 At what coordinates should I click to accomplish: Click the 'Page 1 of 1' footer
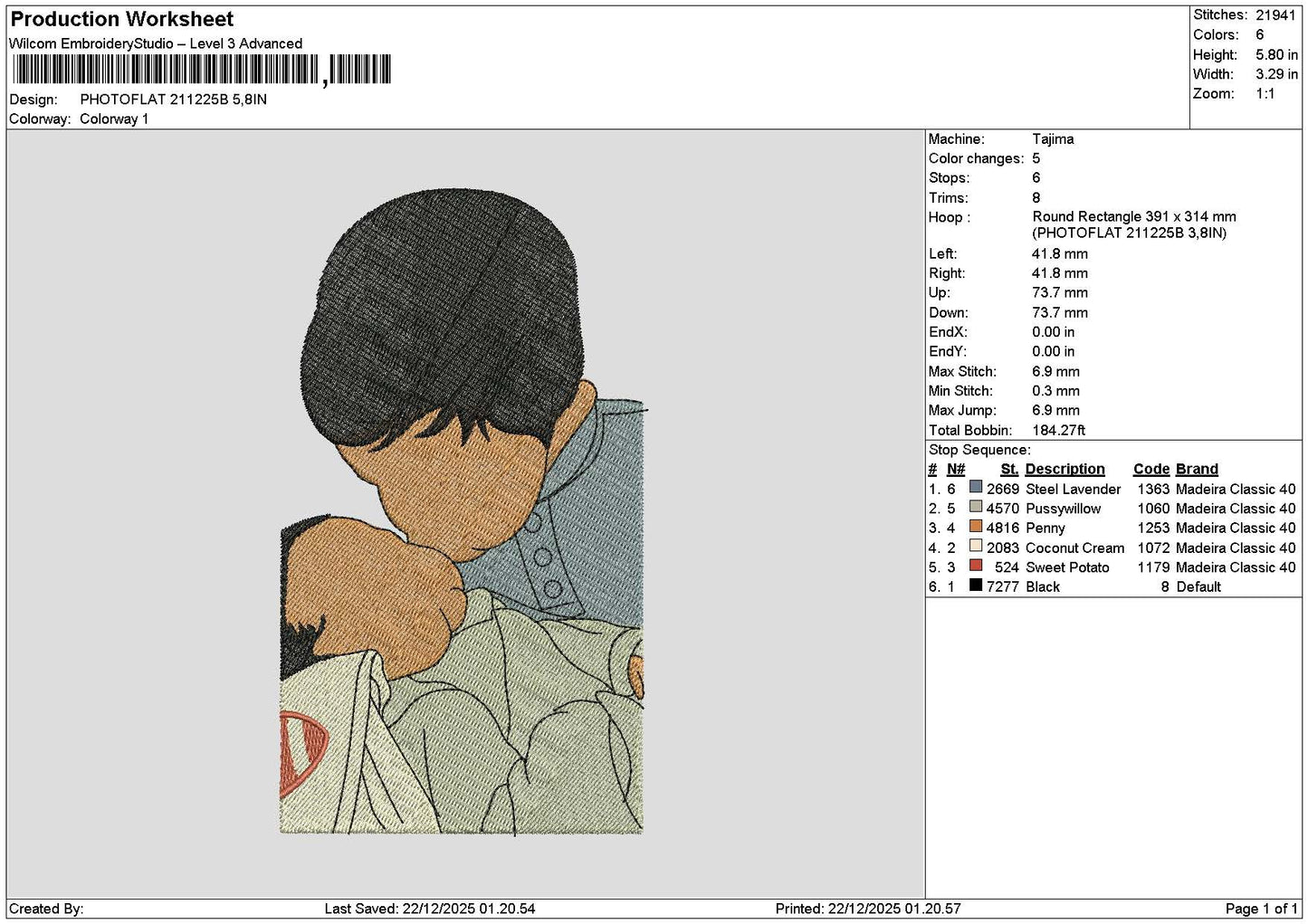tap(1262, 909)
